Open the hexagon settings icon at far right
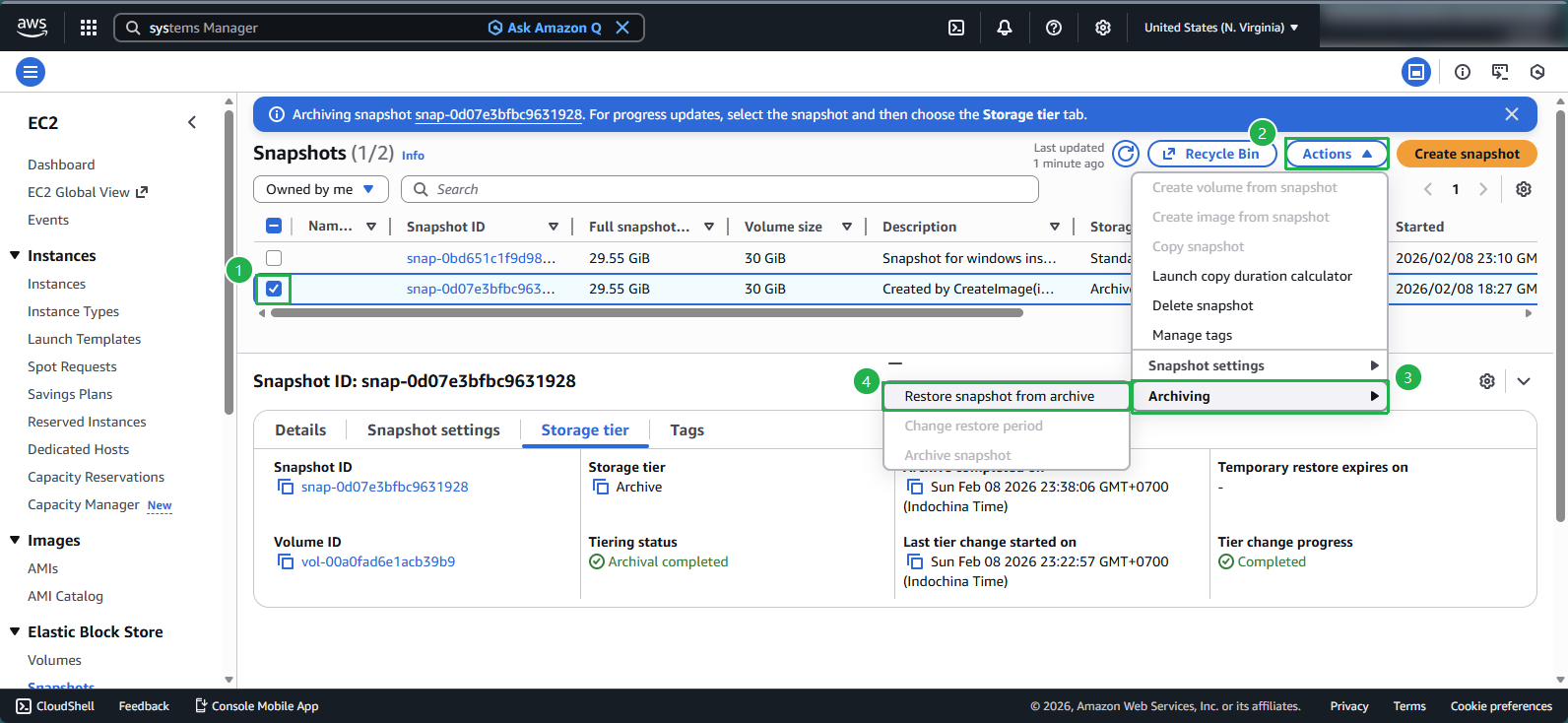This screenshot has width=1568, height=723. click(1537, 72)
